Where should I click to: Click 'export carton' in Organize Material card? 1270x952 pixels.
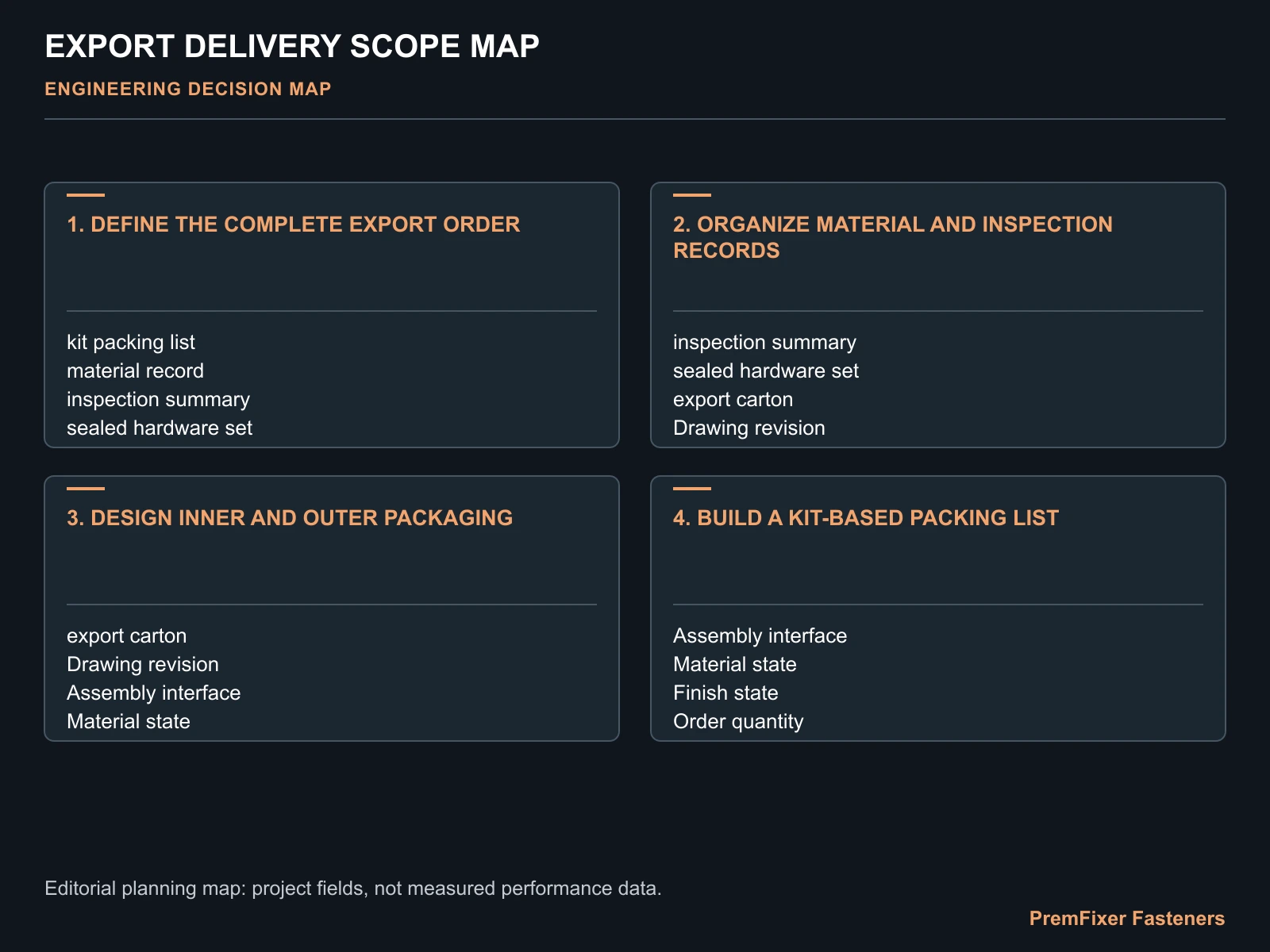tap(733, 400)
